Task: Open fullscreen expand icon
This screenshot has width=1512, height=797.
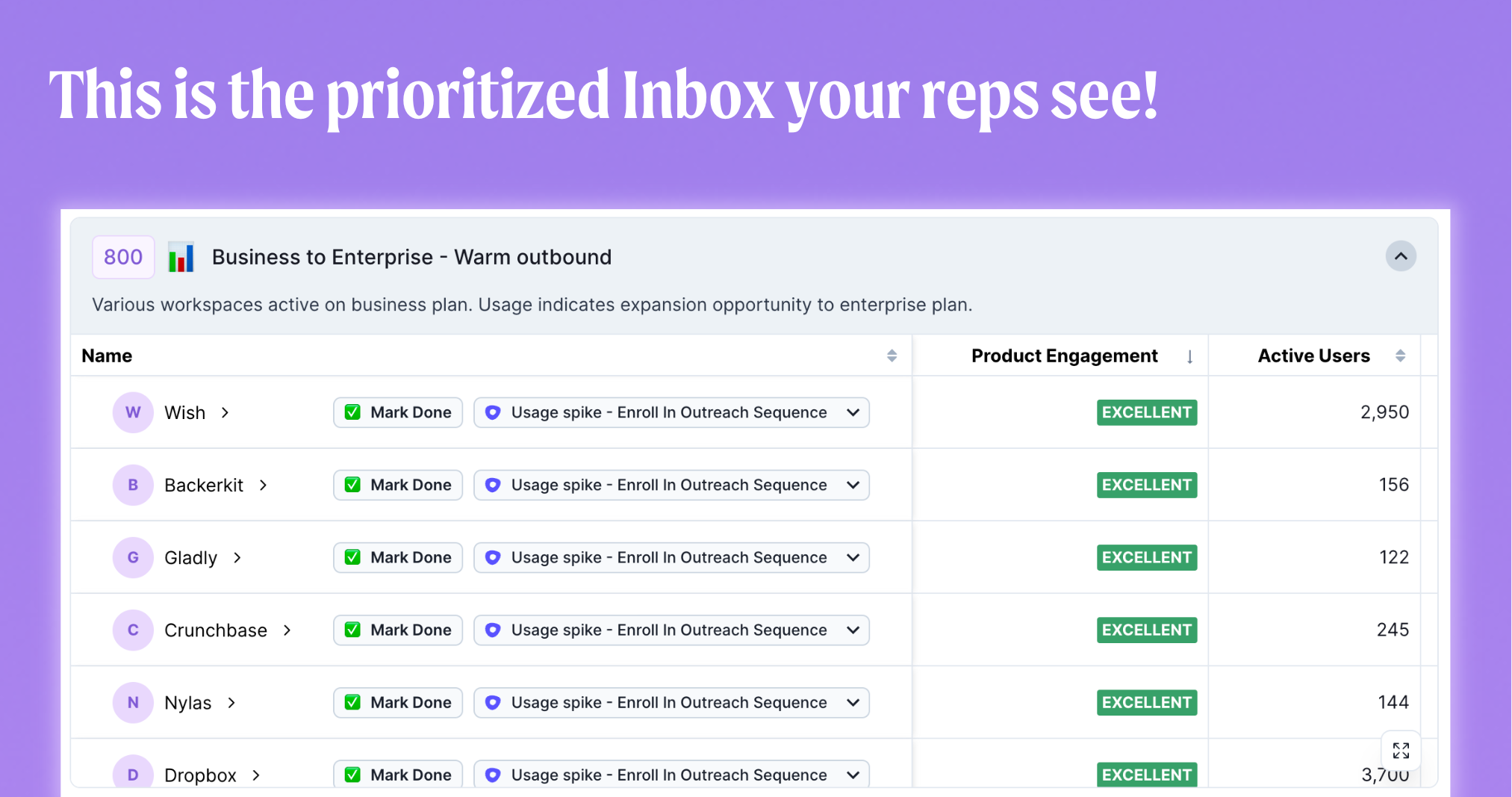Action: click(1401, 750)
